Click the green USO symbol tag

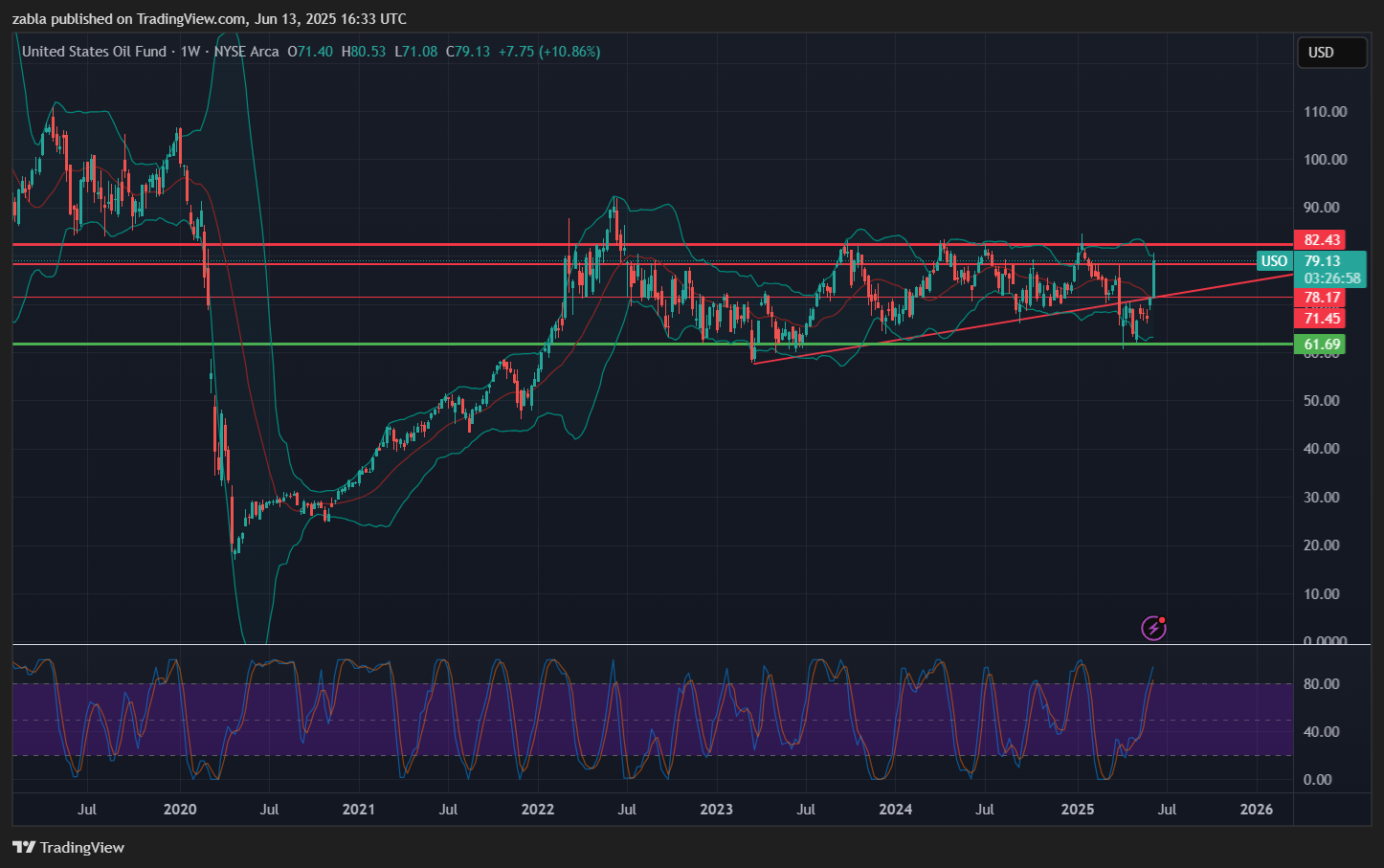[x=1274, y=261]
